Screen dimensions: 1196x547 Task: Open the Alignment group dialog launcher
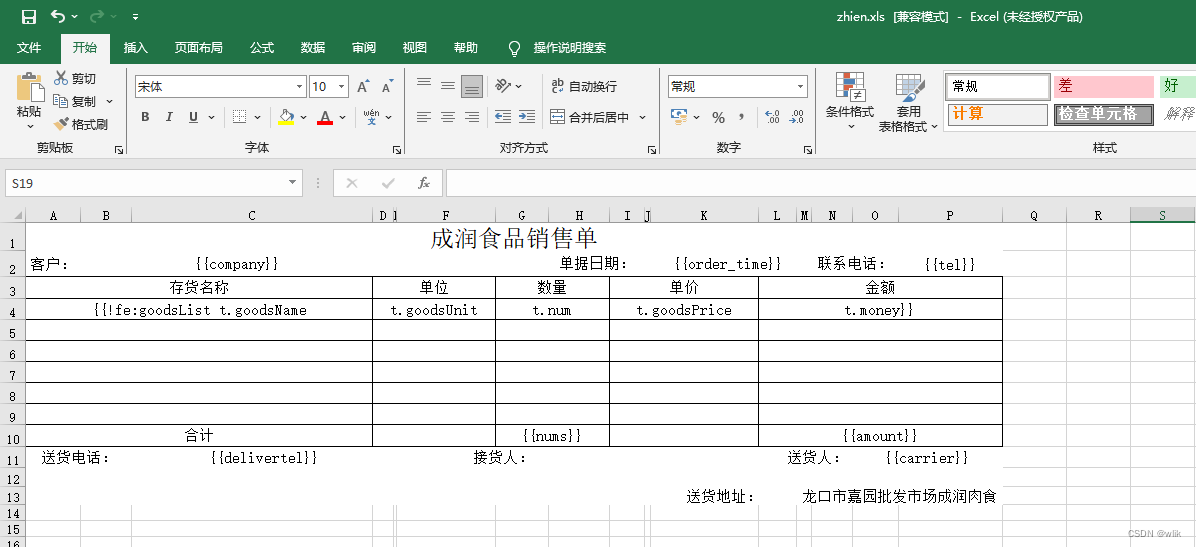651,150
